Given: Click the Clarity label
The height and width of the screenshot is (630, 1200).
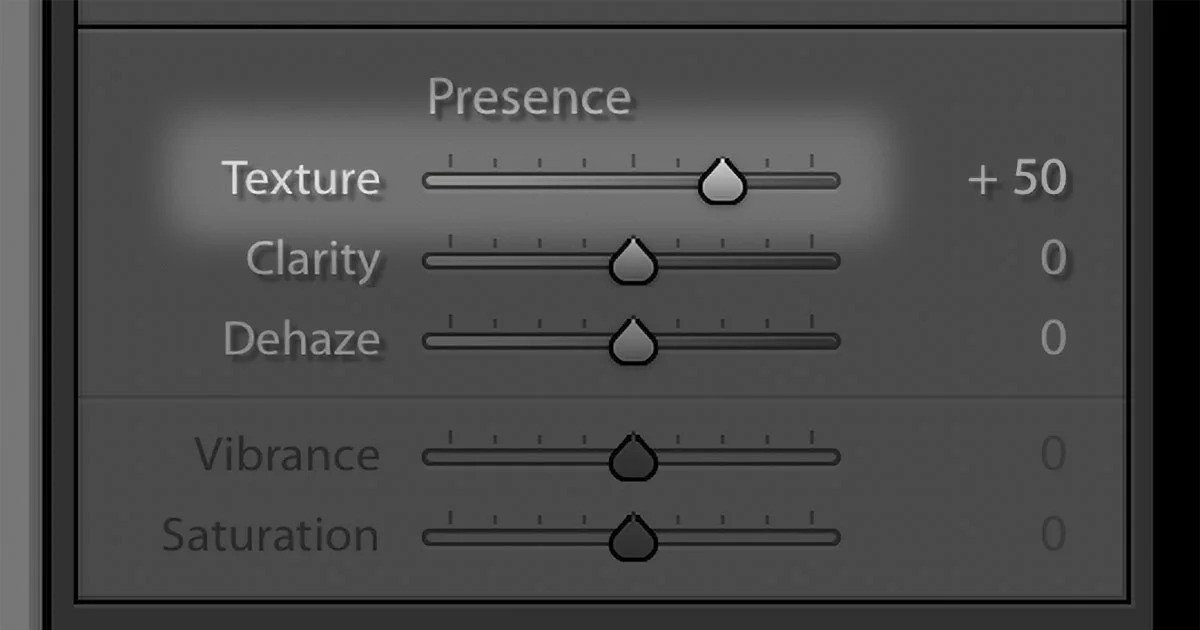Looking at the screenshot, I should [313, 259].
